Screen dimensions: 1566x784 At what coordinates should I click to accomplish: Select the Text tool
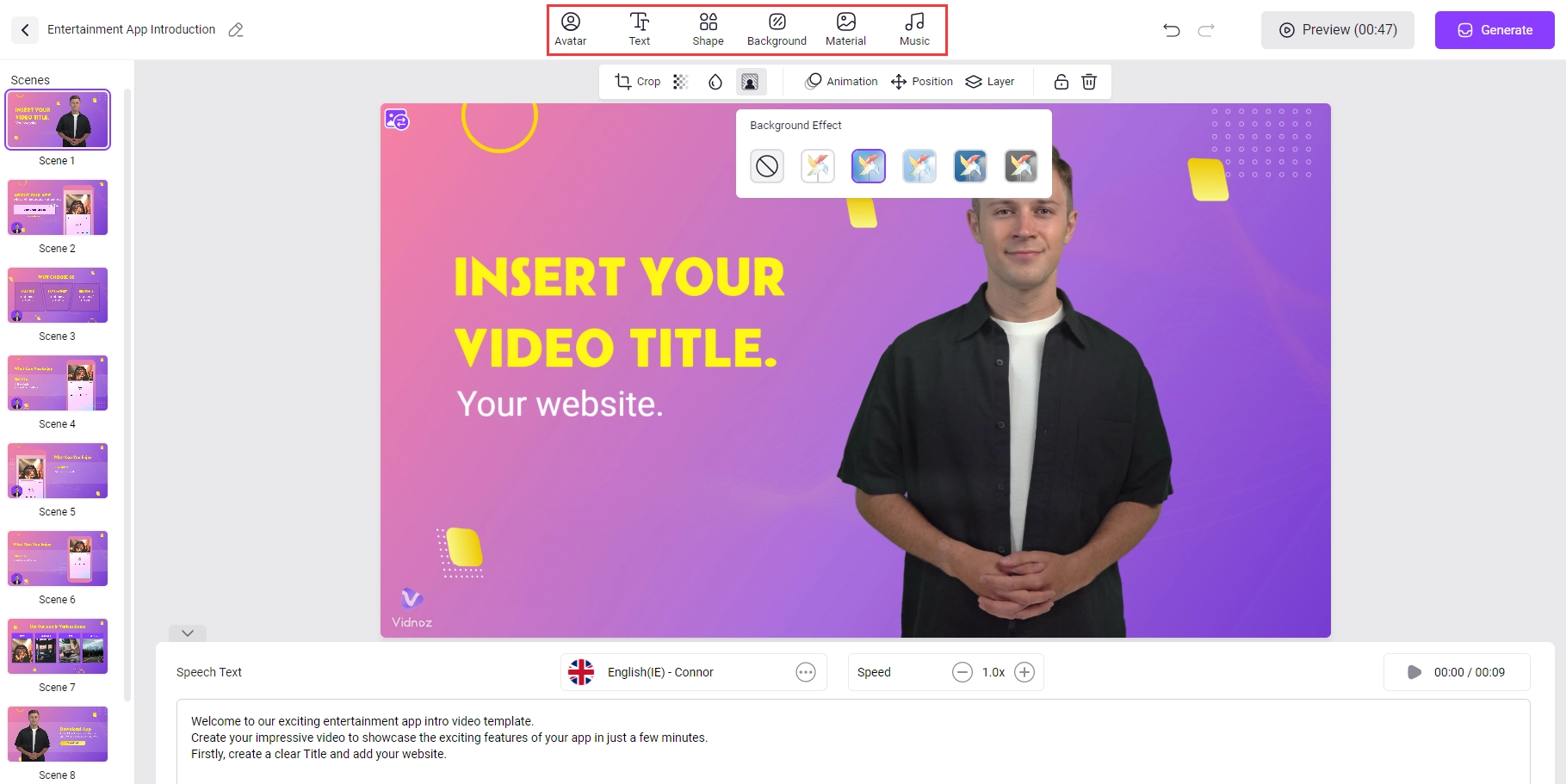pos(639,29)
